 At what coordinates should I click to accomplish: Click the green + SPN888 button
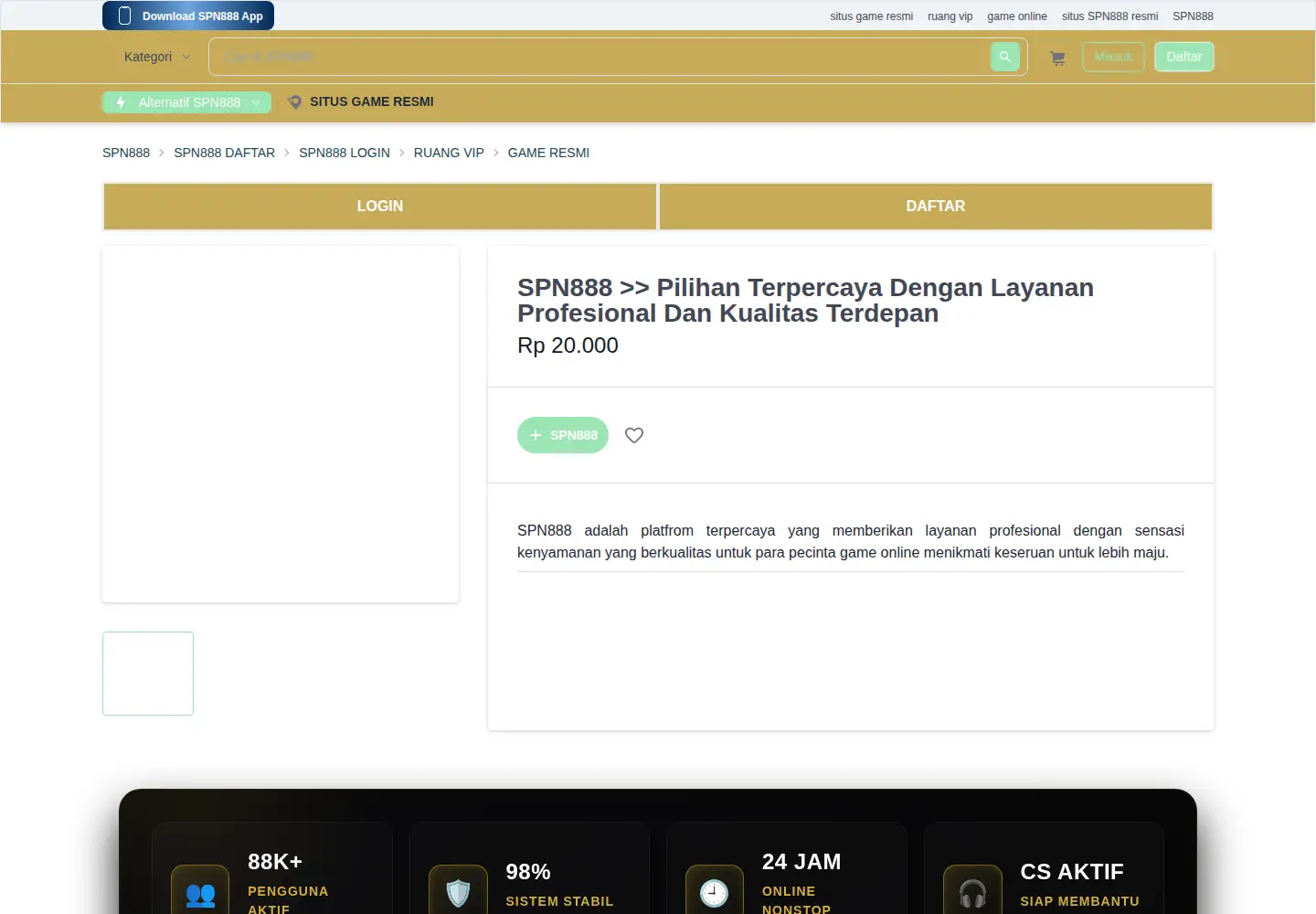pyautogui.click(x=563, y=435)
